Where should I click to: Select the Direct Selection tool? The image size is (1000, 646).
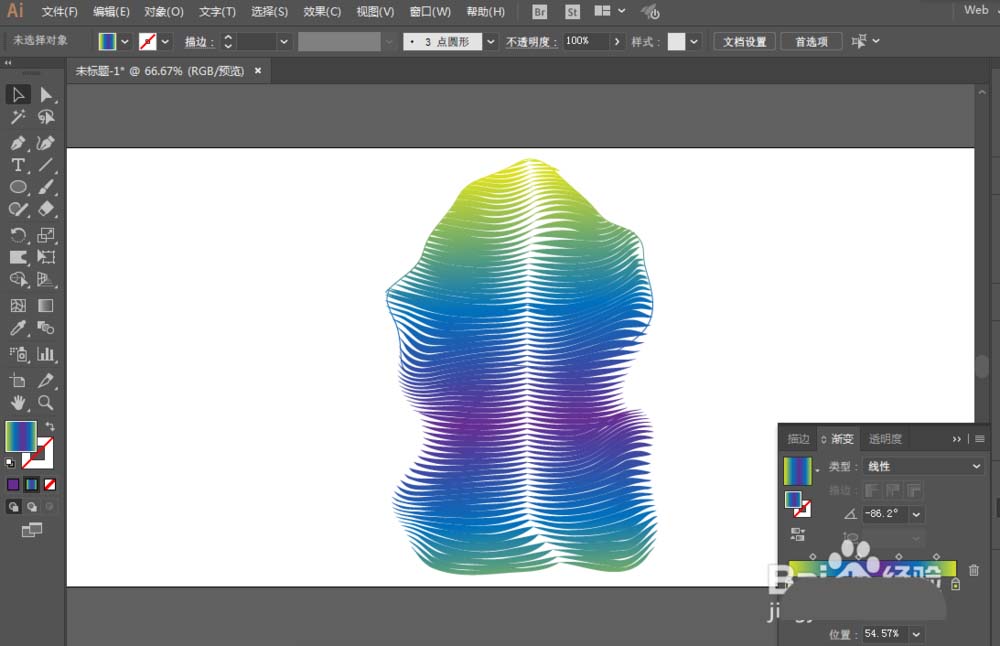pos(46,94)
